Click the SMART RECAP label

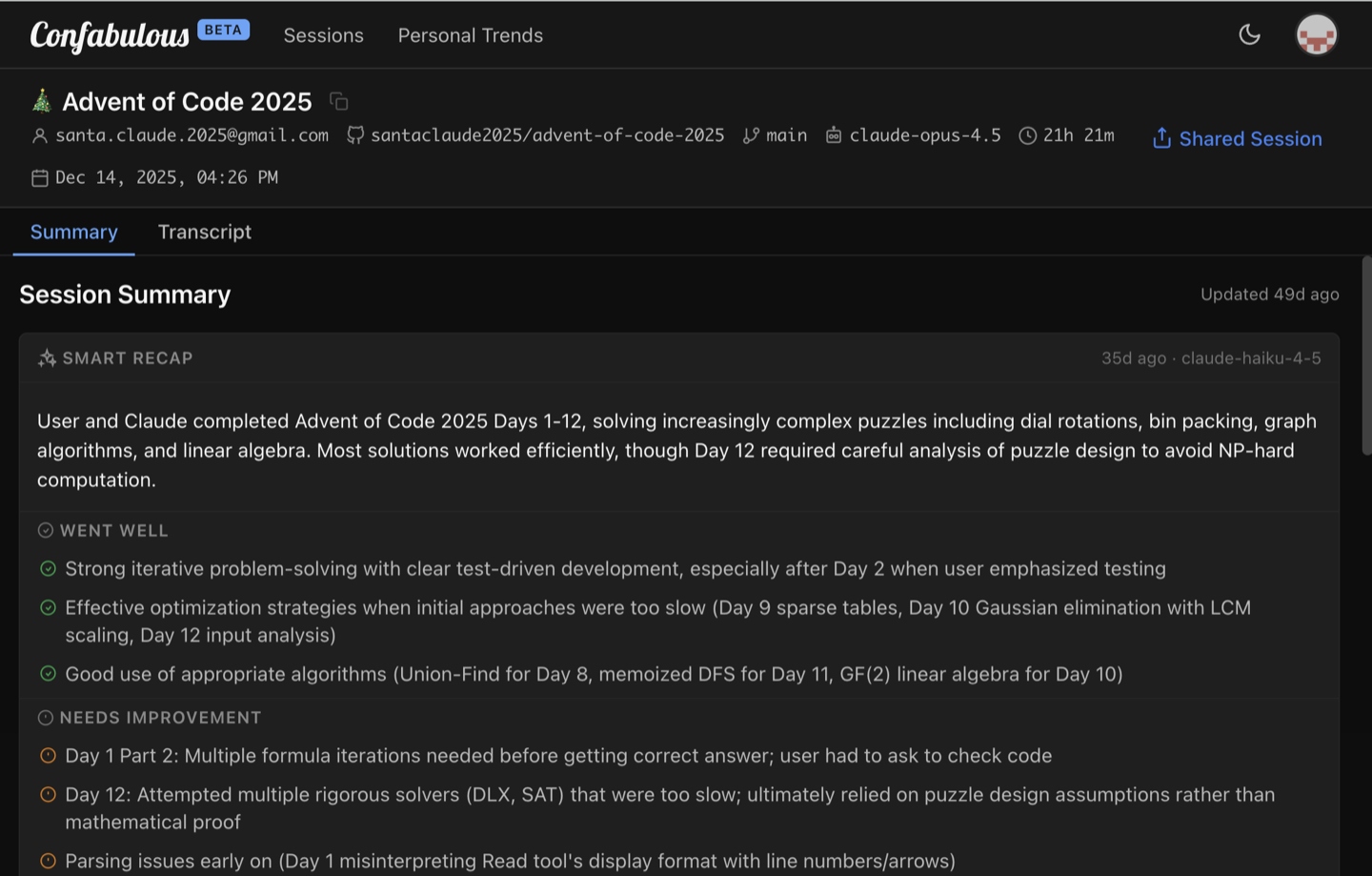[x=128, y=358]
